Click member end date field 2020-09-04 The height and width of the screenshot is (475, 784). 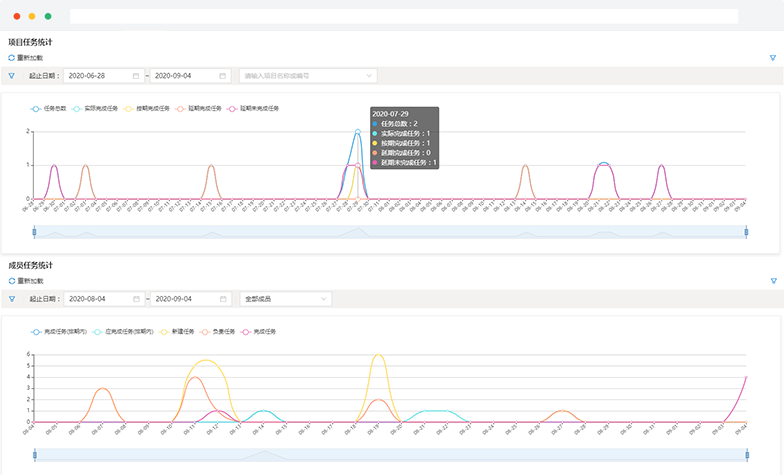coord(191,299)
